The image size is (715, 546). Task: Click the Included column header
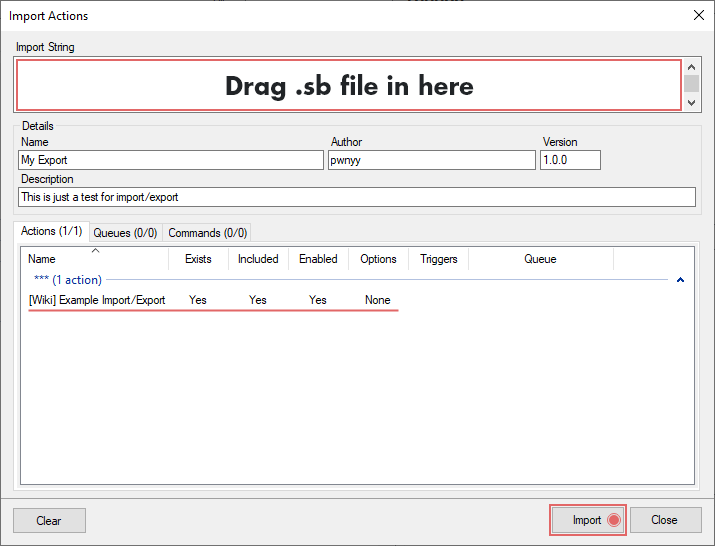point(258,259)
